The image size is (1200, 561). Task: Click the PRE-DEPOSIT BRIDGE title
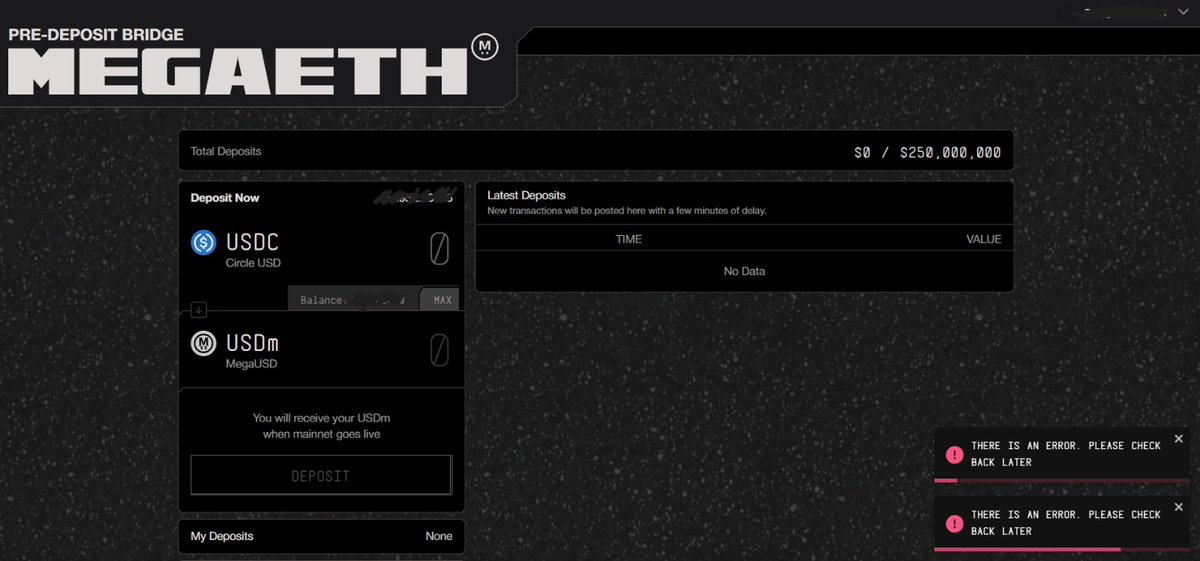(96, 34)
